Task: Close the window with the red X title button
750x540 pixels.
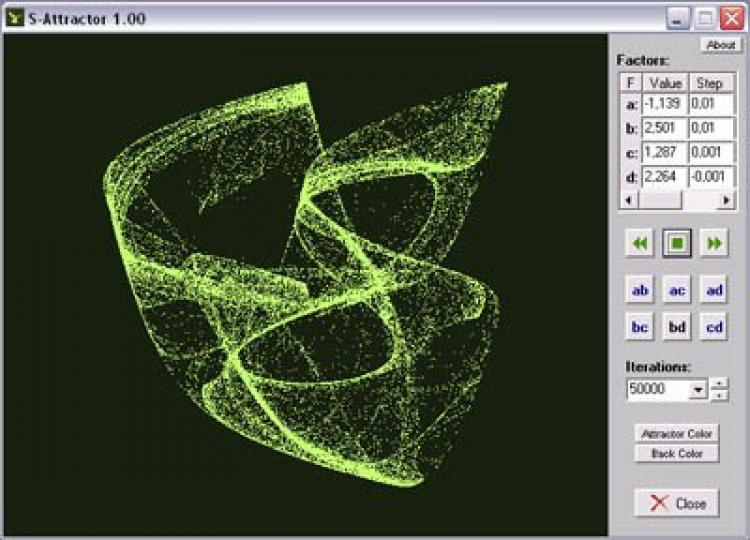Action: 732,19
